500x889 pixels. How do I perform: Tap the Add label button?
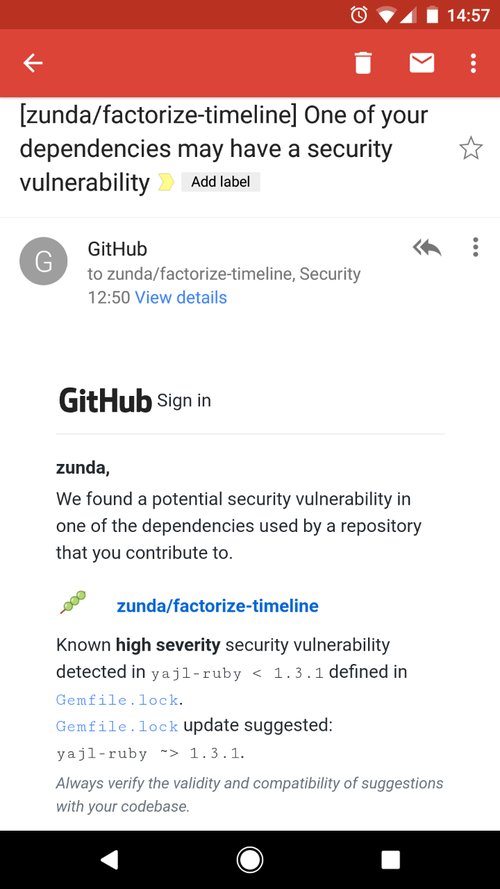tap(221, 182)
